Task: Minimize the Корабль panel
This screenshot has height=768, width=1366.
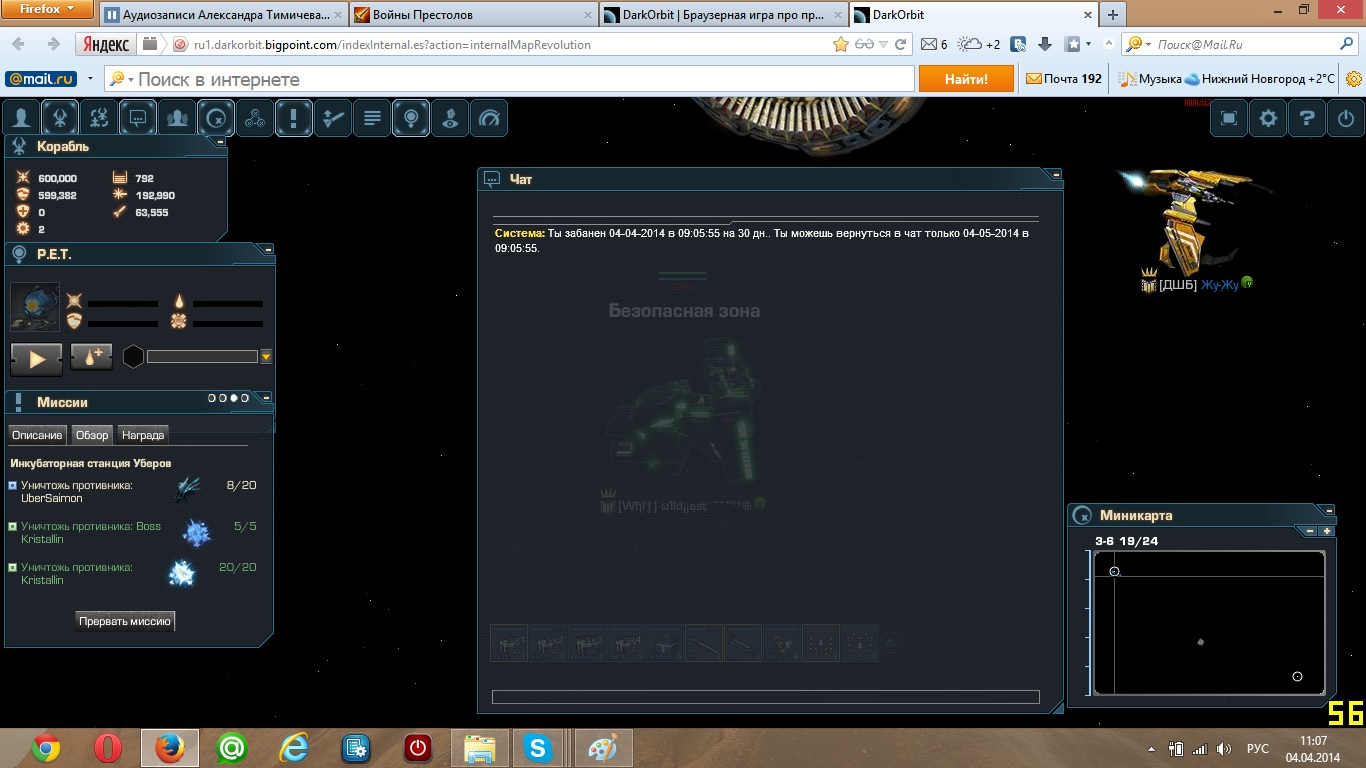Action: click(221, 142)
